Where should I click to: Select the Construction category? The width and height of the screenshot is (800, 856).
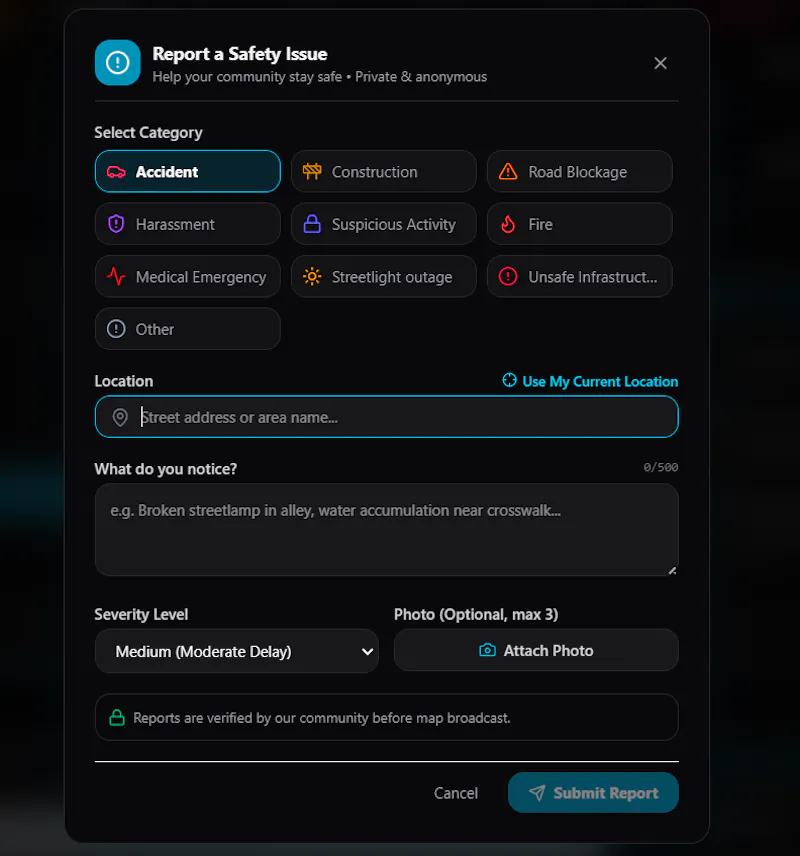[x=383, y=171]
